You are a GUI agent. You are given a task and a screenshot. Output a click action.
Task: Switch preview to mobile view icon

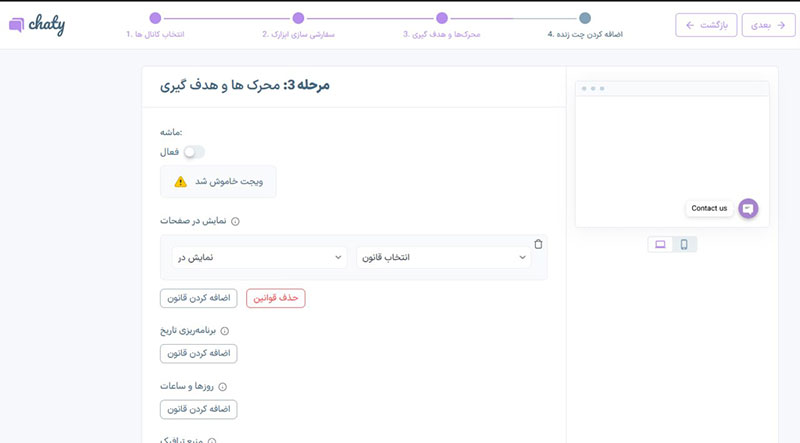point(684,244)
